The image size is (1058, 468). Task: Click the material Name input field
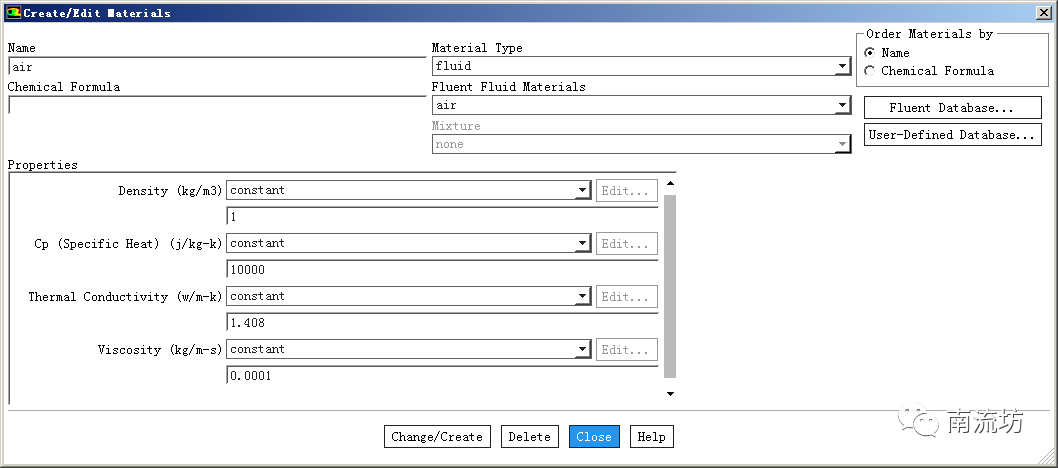pyautogui.click(x=216, y=67)
